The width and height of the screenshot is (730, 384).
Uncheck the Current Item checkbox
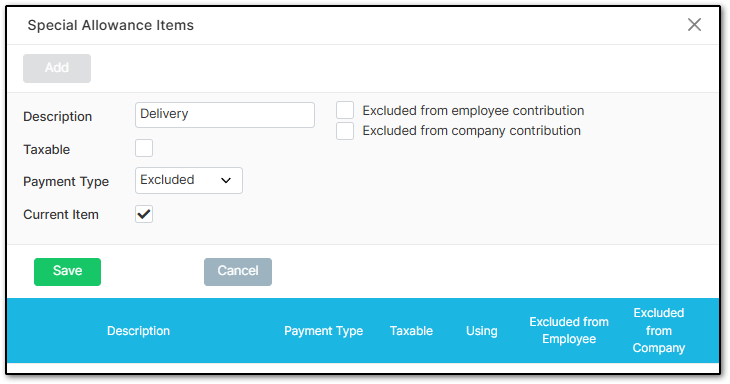pyautogui.click(x=144, y=214)
